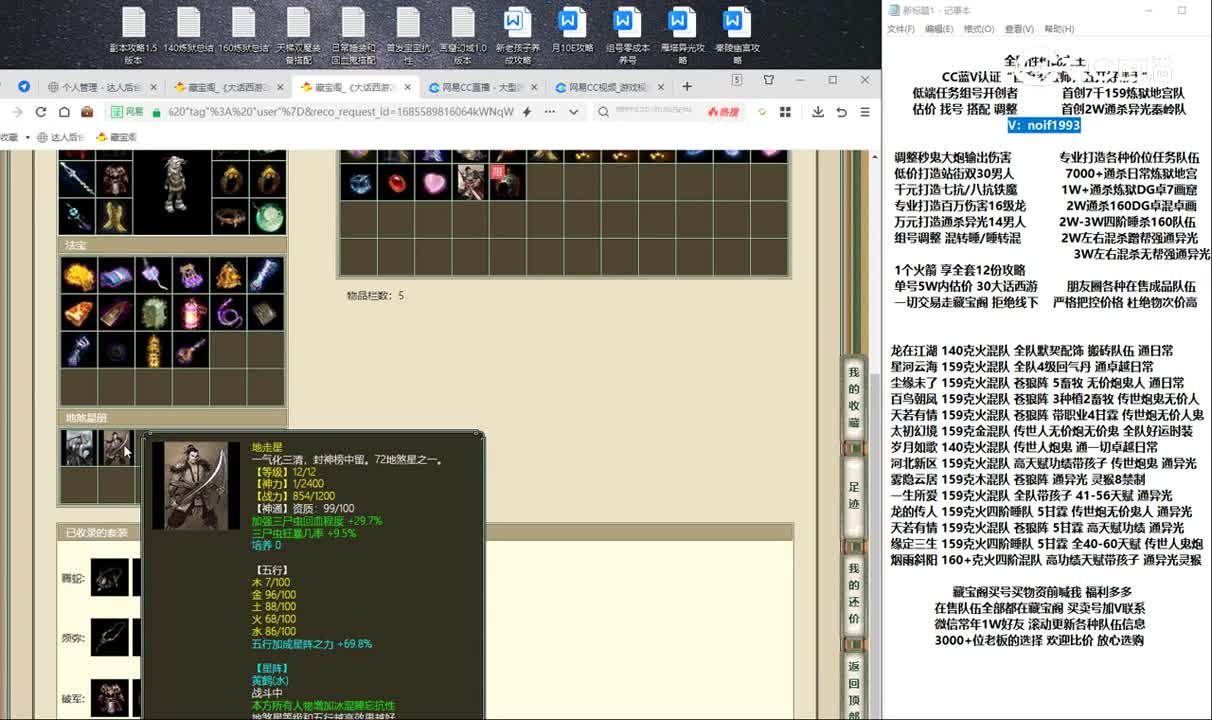1212x720 pixels.
Task: Switch to 网易CC直播 browser tab
Action: pos(483,87)
